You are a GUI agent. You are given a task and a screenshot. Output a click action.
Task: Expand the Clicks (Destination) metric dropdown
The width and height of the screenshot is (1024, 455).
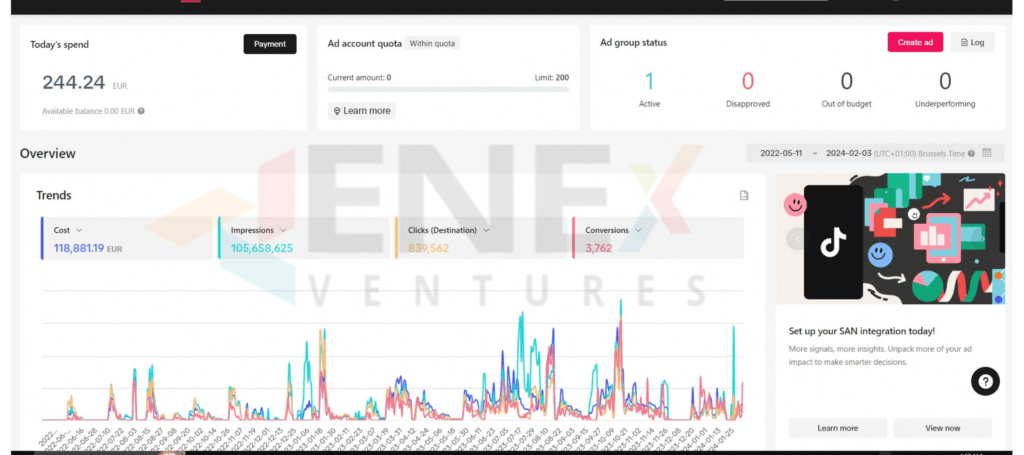(x=486, y=230)
